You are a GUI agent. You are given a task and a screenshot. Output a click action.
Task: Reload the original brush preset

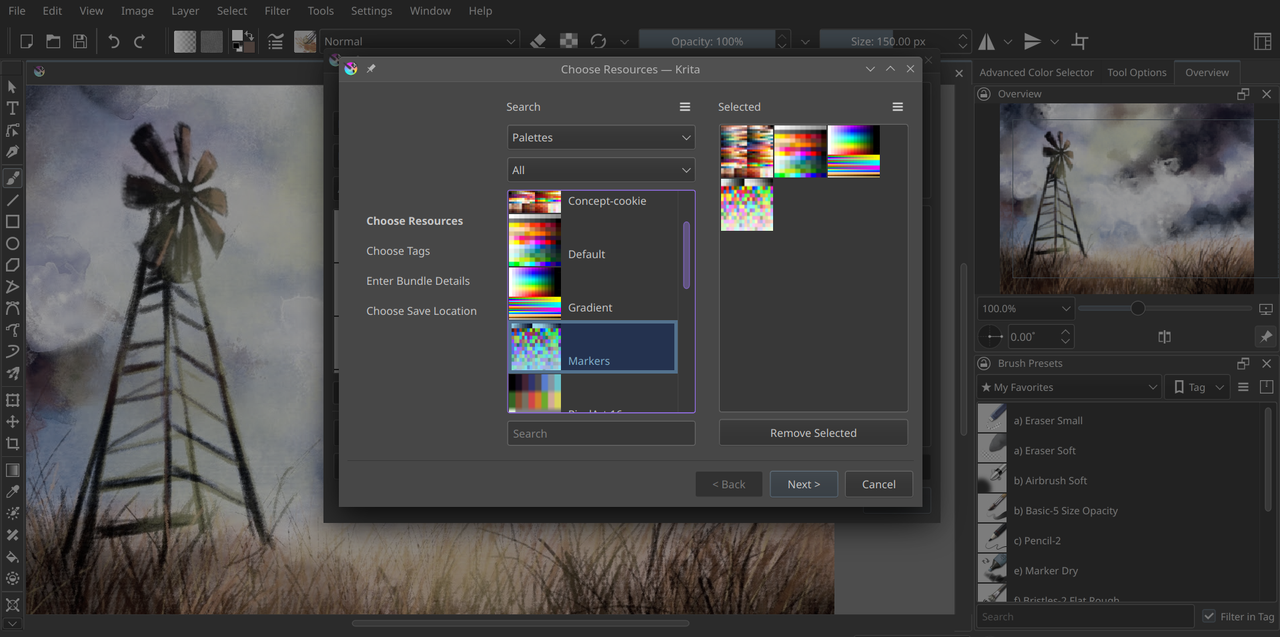coord(598,41)
